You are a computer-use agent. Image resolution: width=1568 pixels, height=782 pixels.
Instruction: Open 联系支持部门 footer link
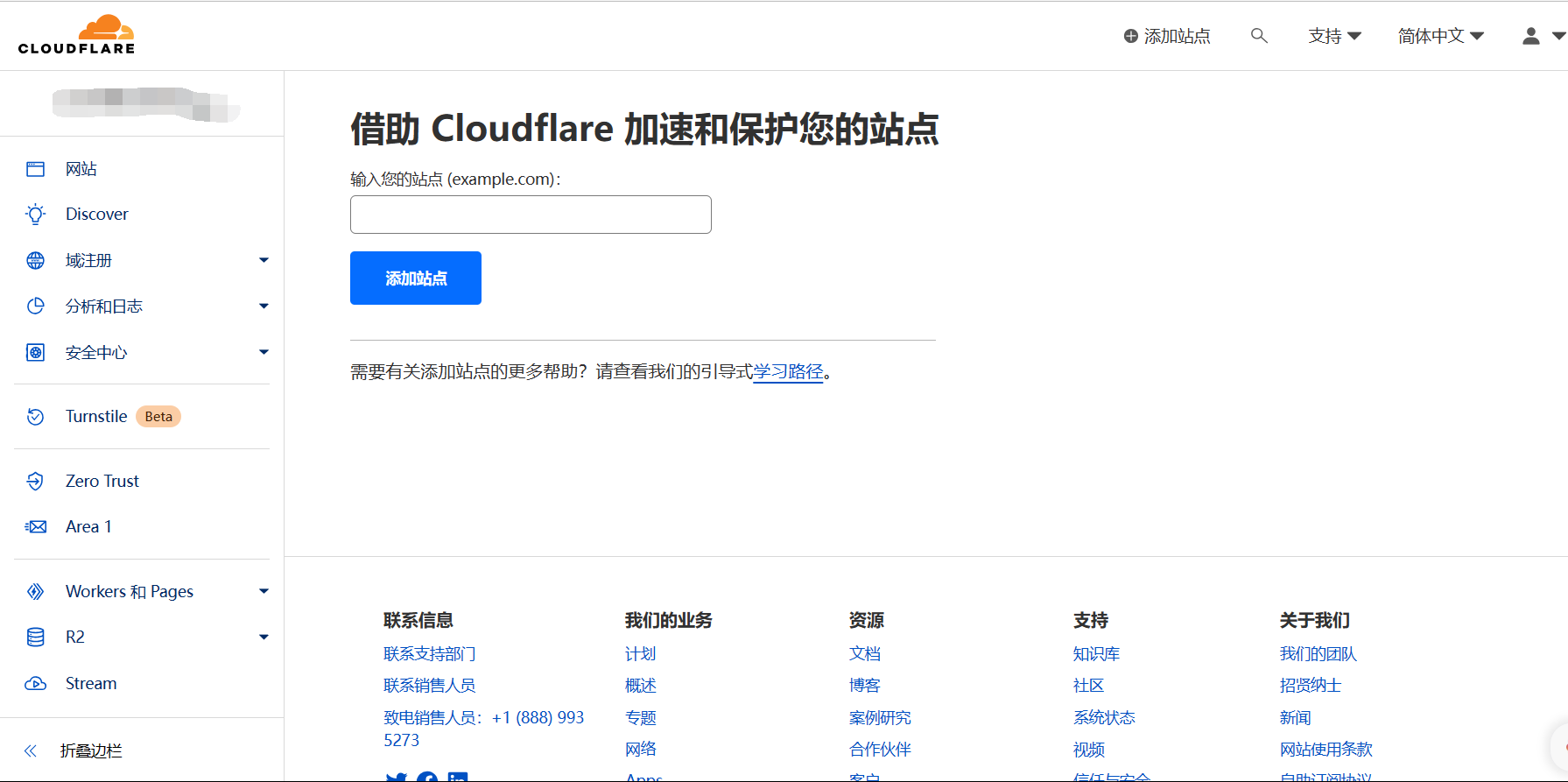pyautogui.click(x=430, y=654)
